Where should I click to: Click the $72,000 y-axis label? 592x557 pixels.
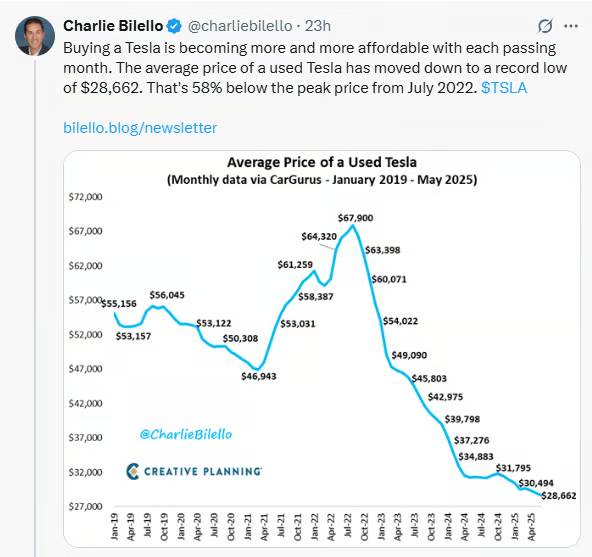(85, 197)
